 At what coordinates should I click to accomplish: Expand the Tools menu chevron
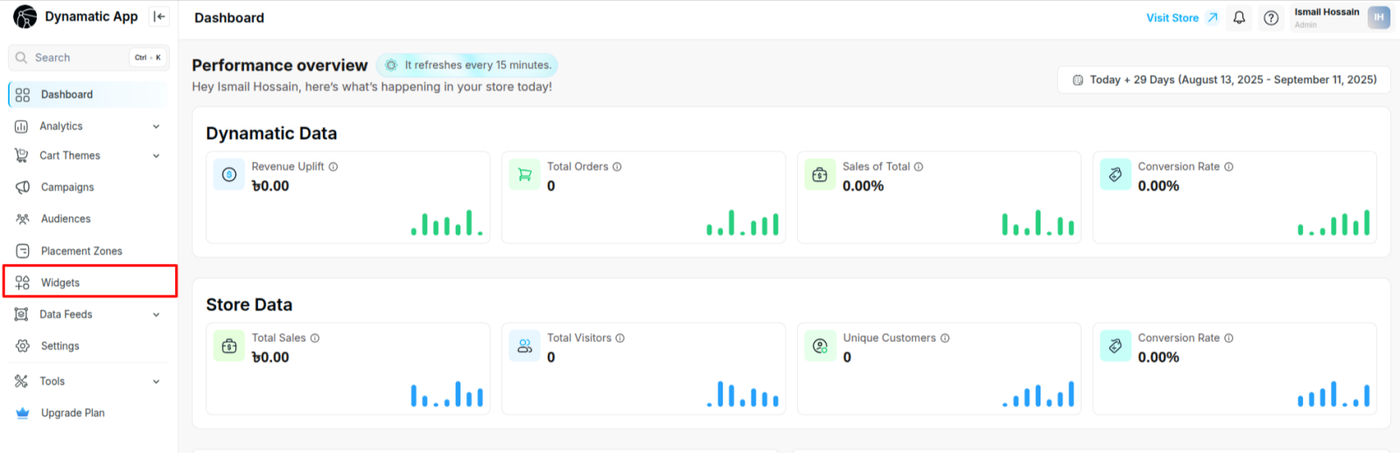click(156, 381)
